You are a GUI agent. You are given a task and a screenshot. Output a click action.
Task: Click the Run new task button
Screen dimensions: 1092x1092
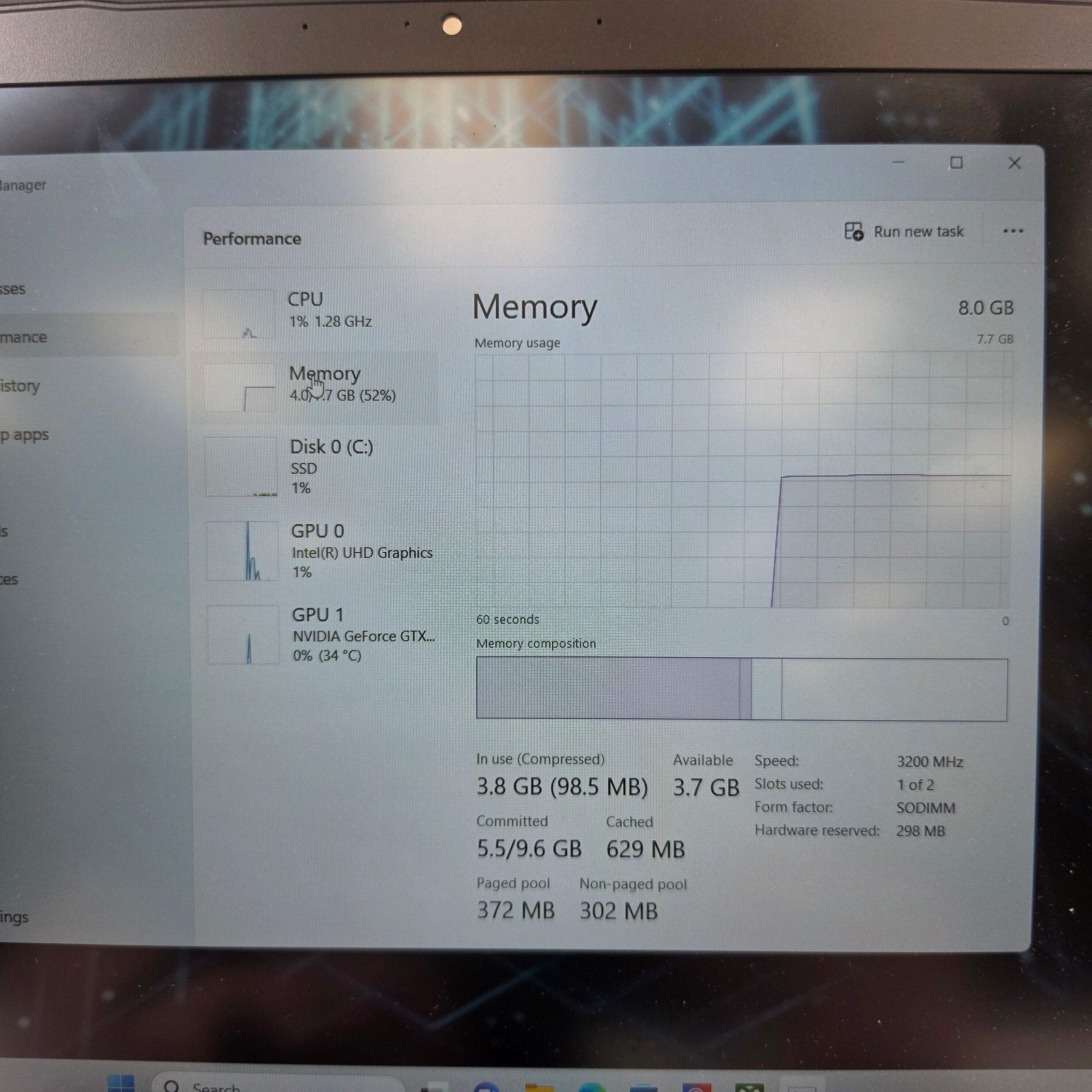tap(904, 232)
